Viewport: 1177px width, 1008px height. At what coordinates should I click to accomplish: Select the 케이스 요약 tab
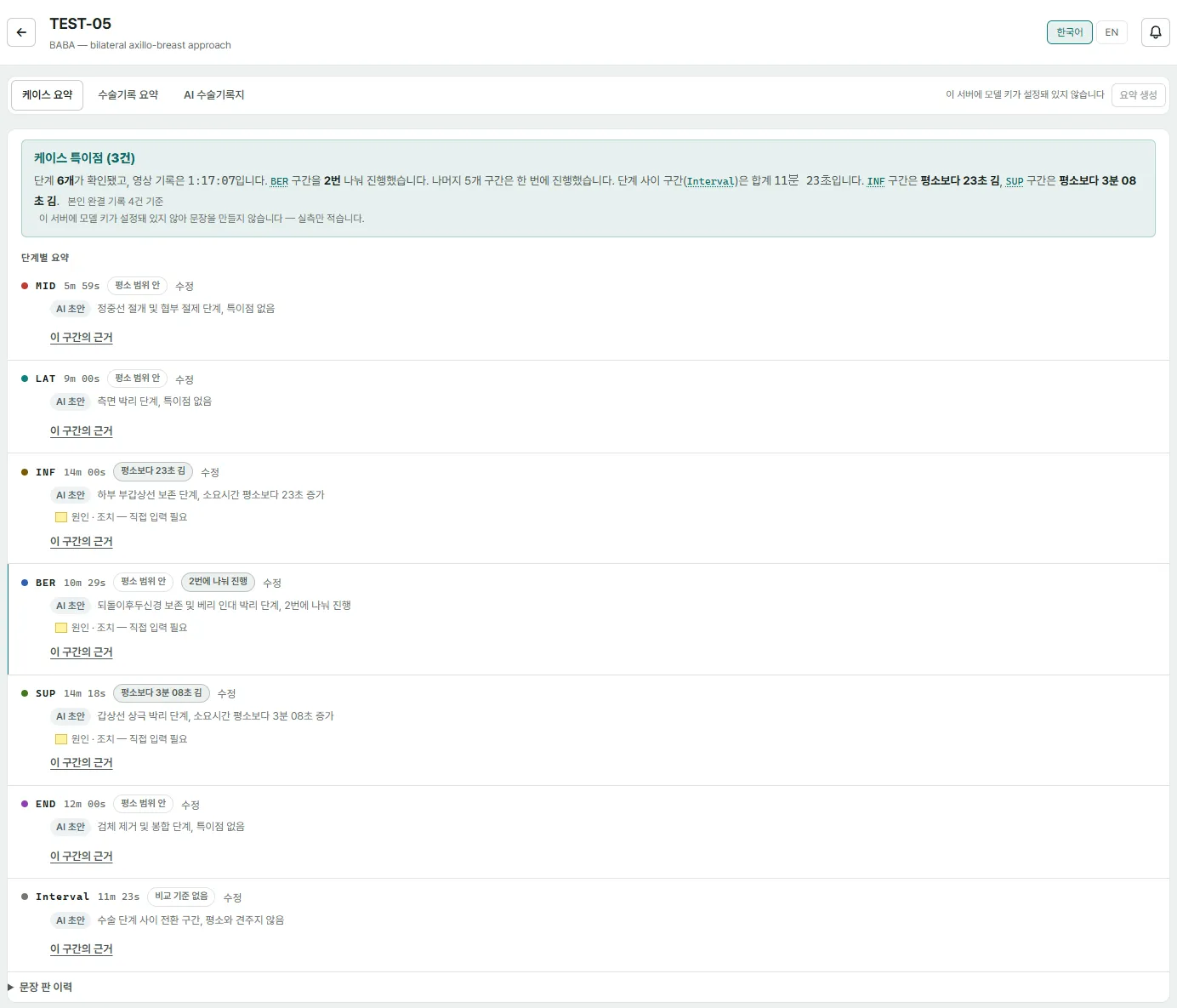pos(48,95)
